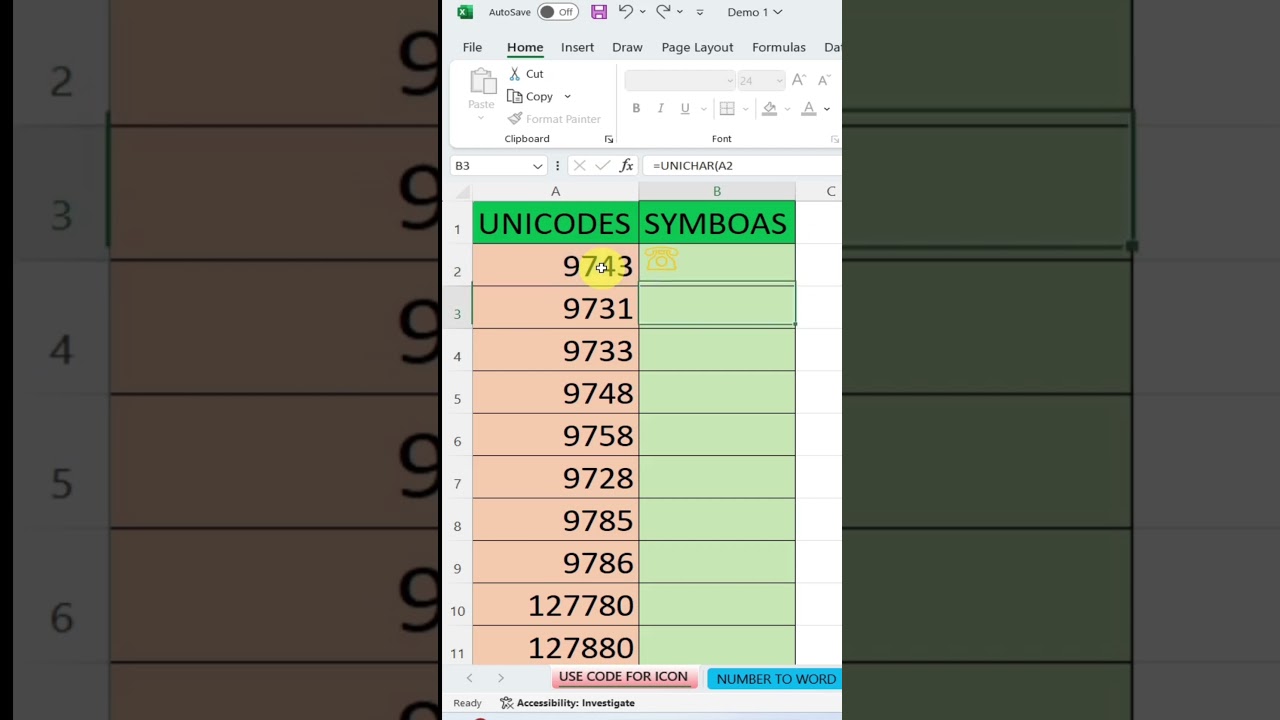Cut the selection with the scissors icon
The height and width of the screenshot is (720, 1280).
tap(515, 74)
